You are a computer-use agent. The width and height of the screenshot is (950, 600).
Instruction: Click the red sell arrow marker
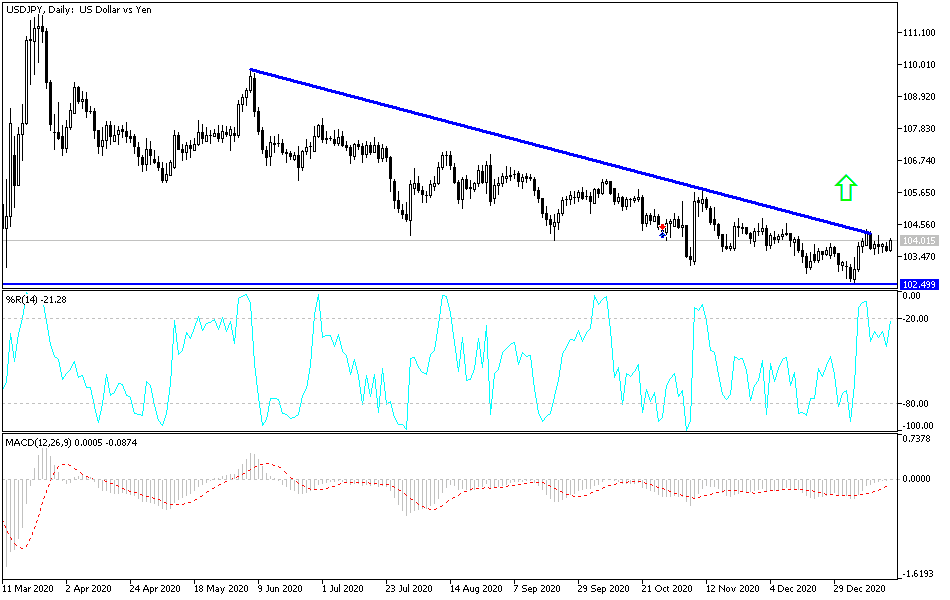[x=662, y=226]
